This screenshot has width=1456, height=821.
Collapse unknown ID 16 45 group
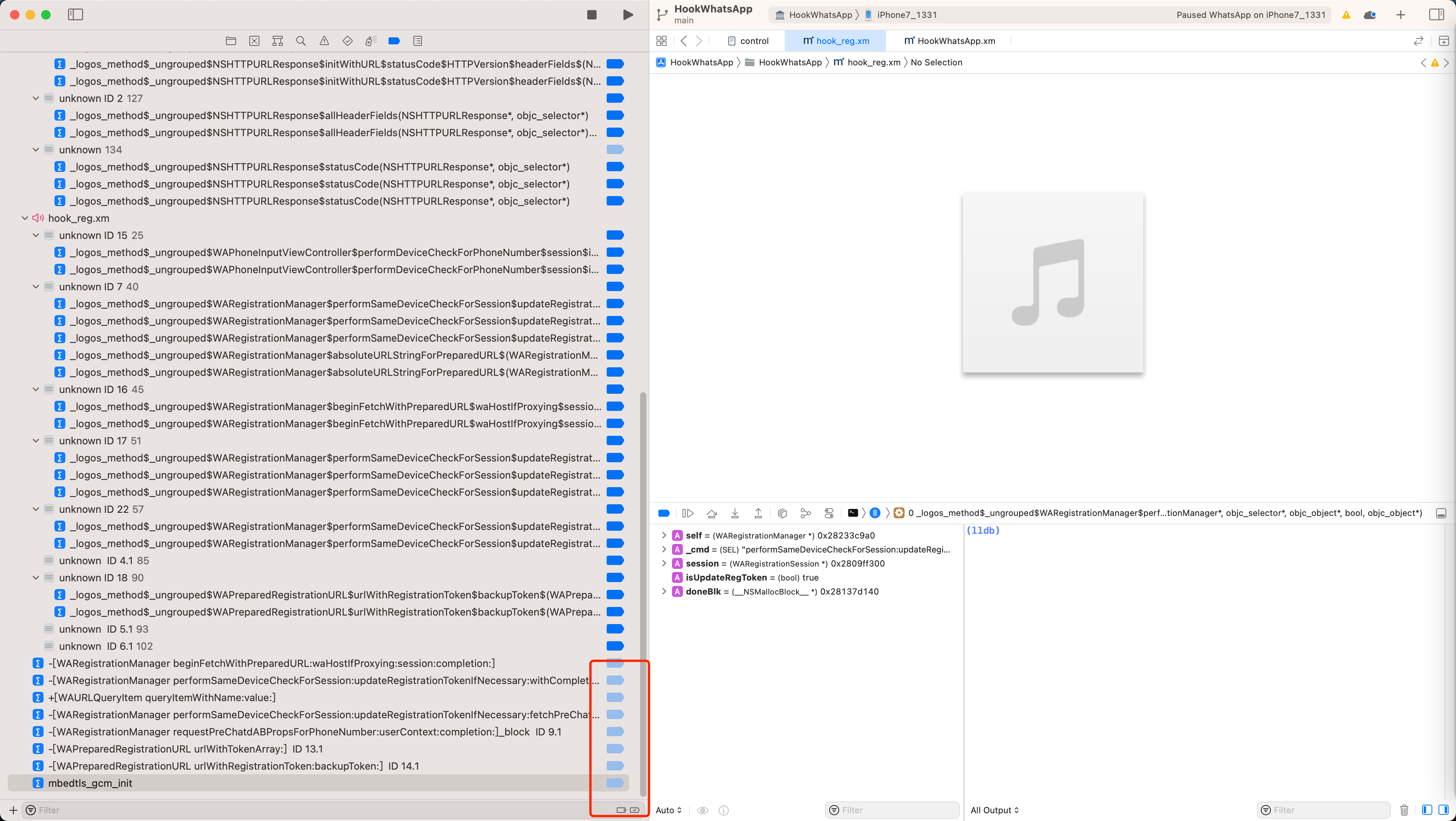[36, 389]
